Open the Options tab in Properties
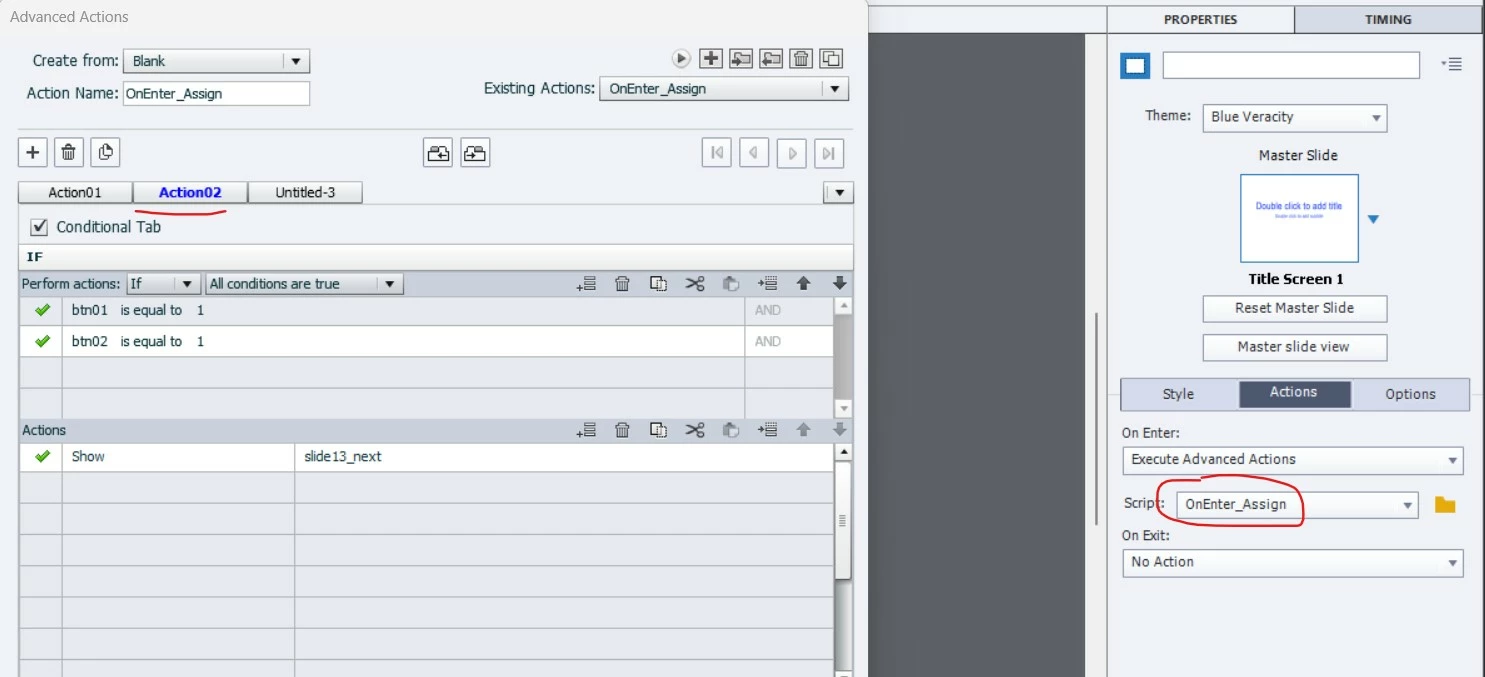The image size is (1485, 677). click(1410, 394)
